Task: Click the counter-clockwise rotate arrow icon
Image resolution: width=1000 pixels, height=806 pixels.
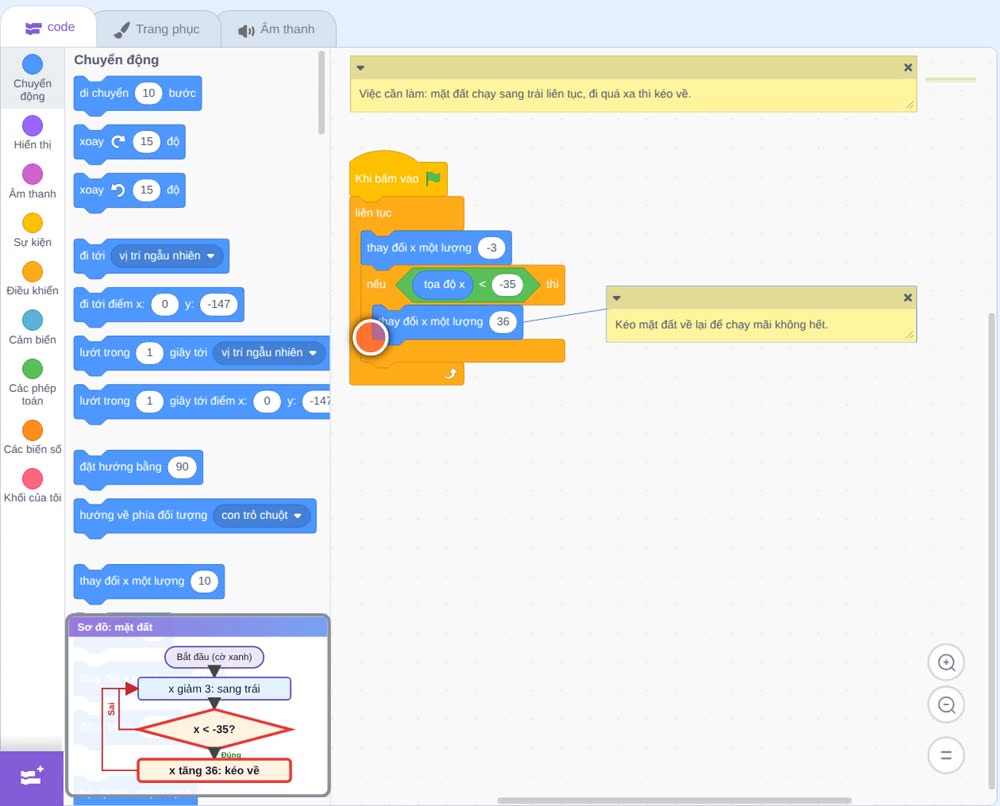Action: (x=118, y=190)
